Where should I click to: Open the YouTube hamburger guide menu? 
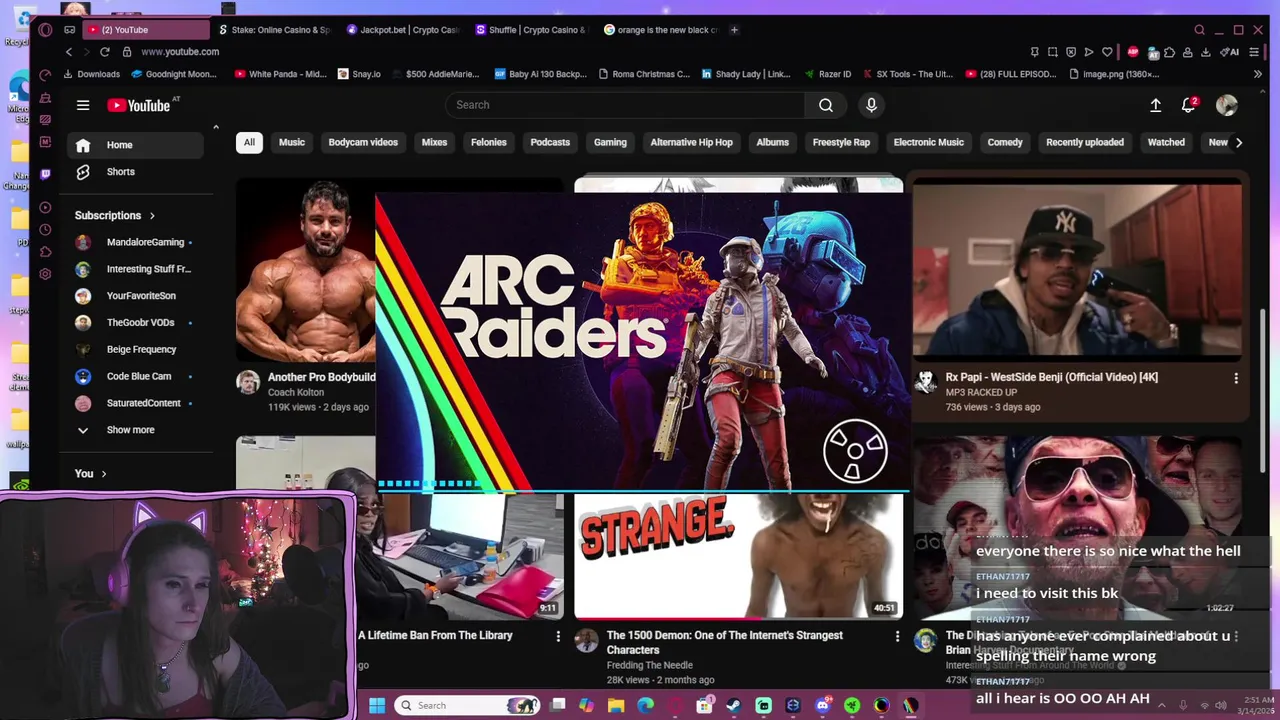83,105
